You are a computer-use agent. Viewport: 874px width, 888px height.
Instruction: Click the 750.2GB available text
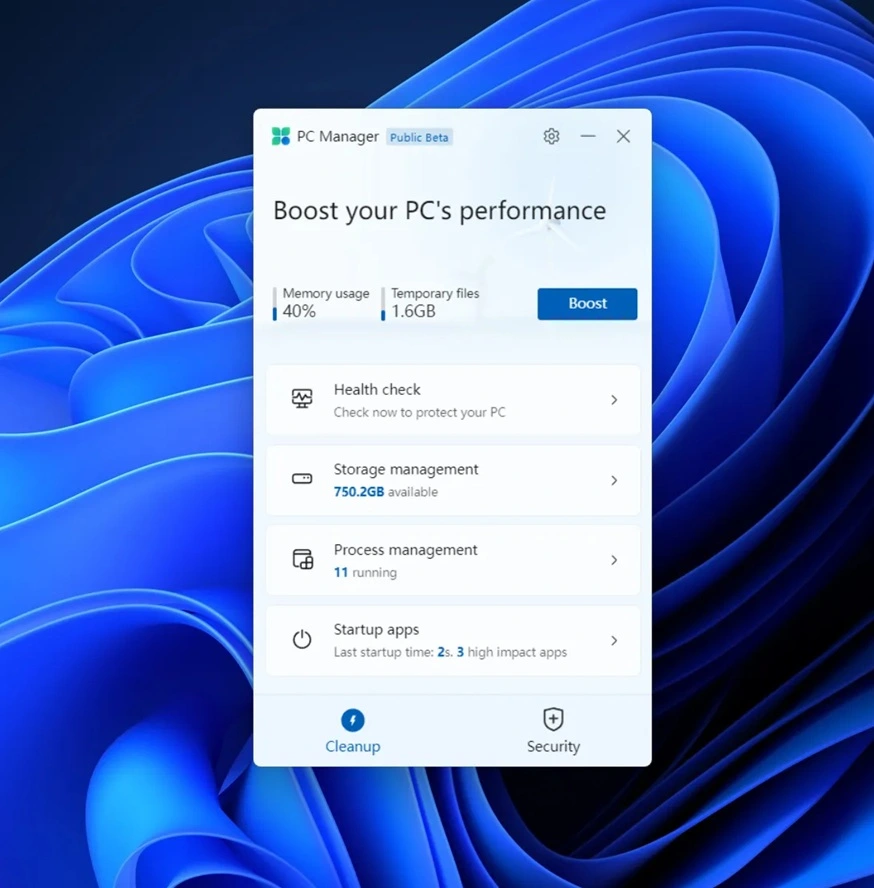click(x=386, y=492)
